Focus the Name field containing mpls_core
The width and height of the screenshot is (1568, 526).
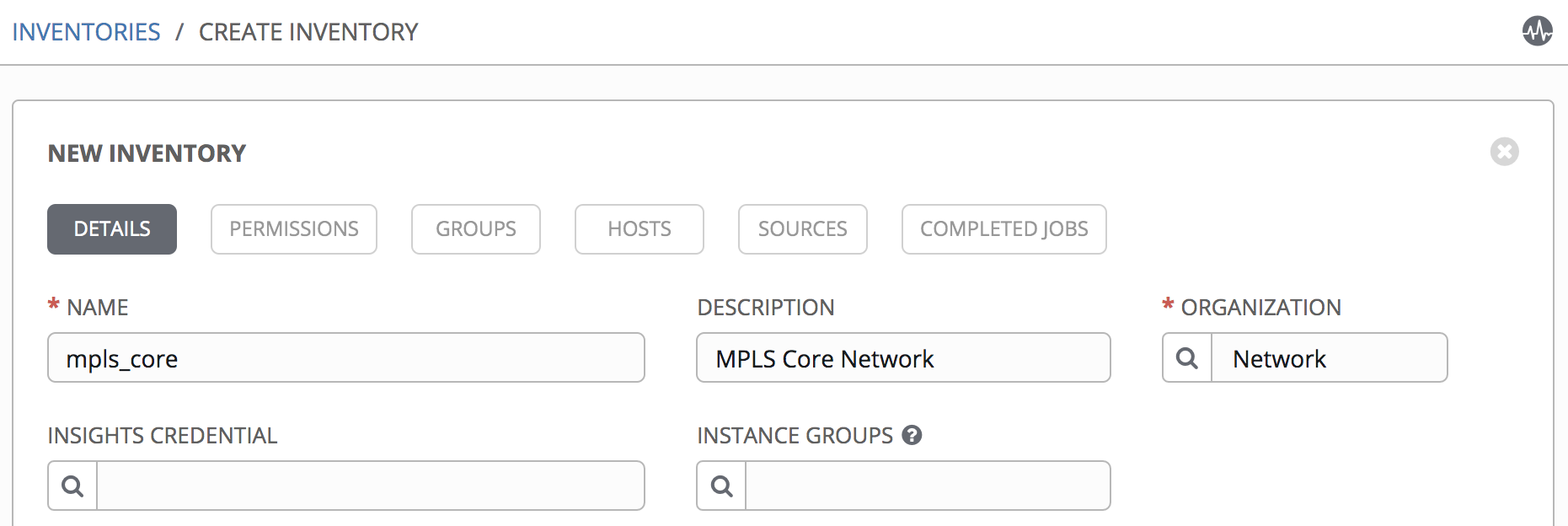point(346,358)
